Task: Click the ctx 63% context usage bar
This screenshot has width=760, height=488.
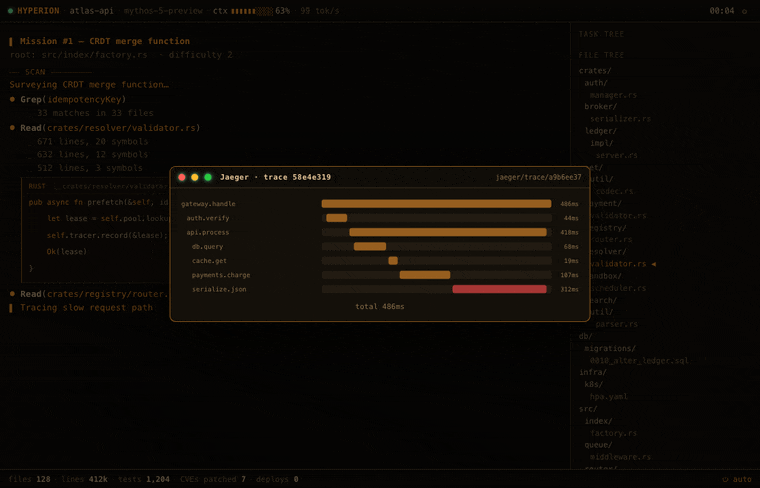Action: pos(252,11)
